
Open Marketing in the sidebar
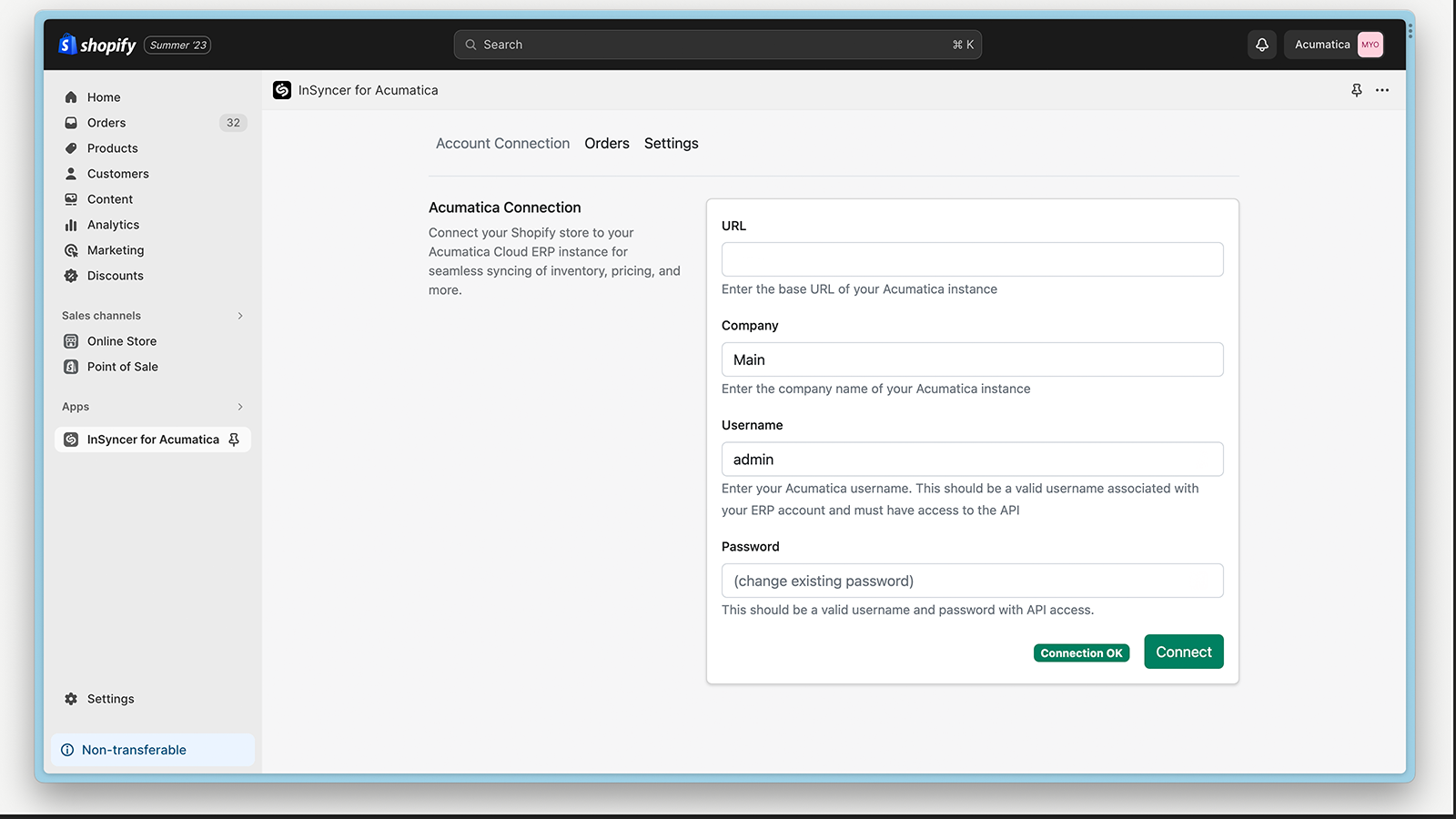point(116,250)
